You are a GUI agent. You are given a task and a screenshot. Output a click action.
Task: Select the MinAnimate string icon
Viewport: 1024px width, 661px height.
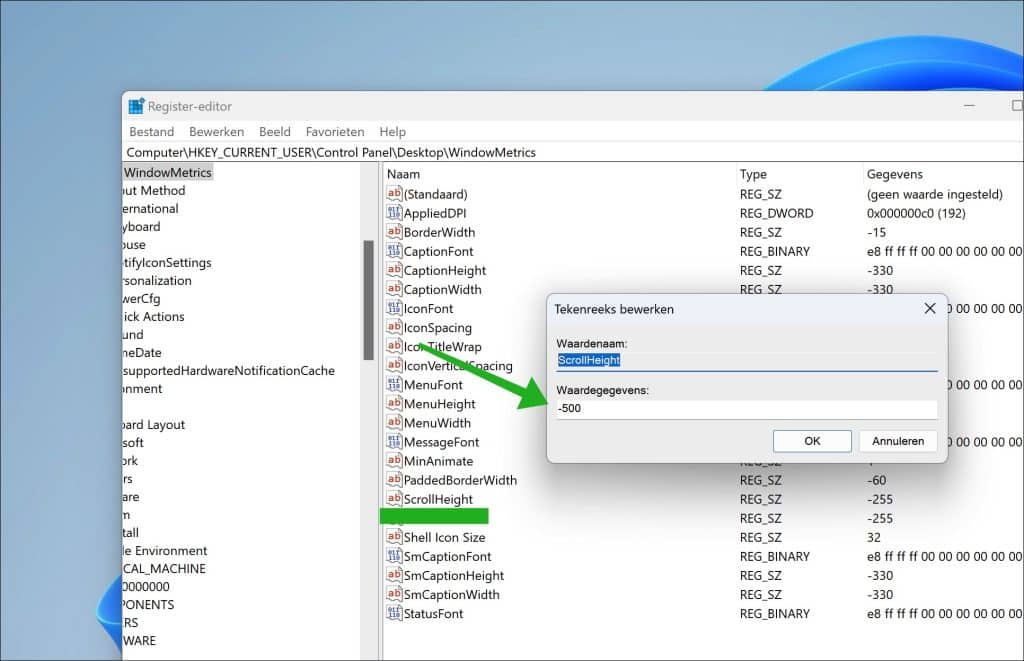pos(394,460)
